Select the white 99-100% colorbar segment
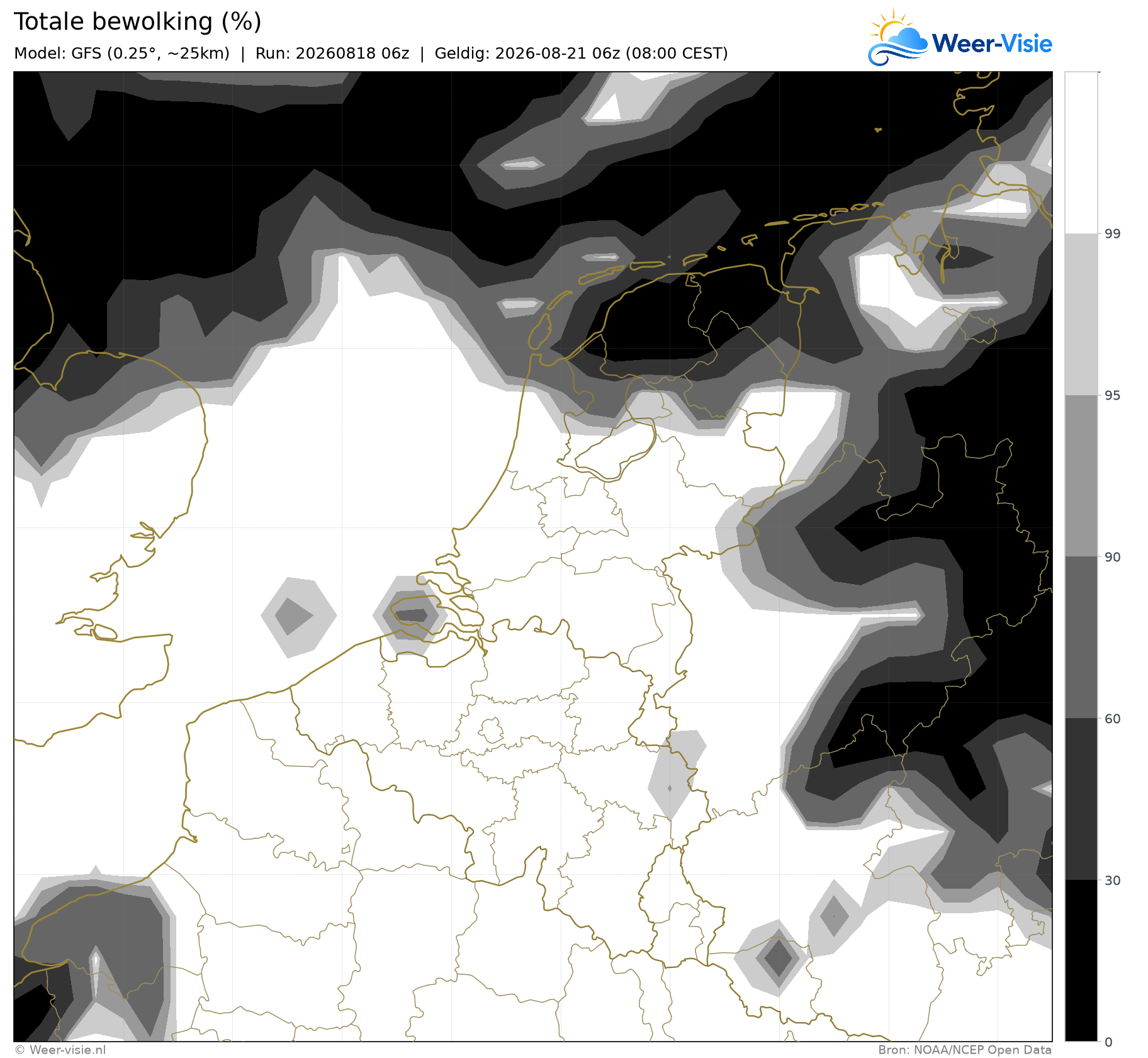This screenshot has height=1058, width=1148. point(1081,152)
